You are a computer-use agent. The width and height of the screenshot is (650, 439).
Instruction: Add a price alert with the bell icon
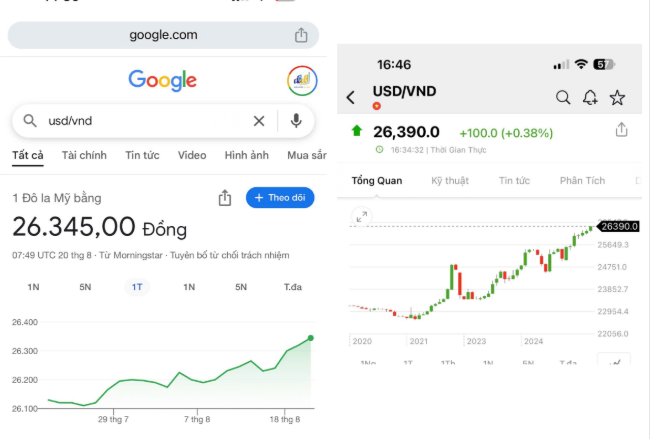[590, 97]
